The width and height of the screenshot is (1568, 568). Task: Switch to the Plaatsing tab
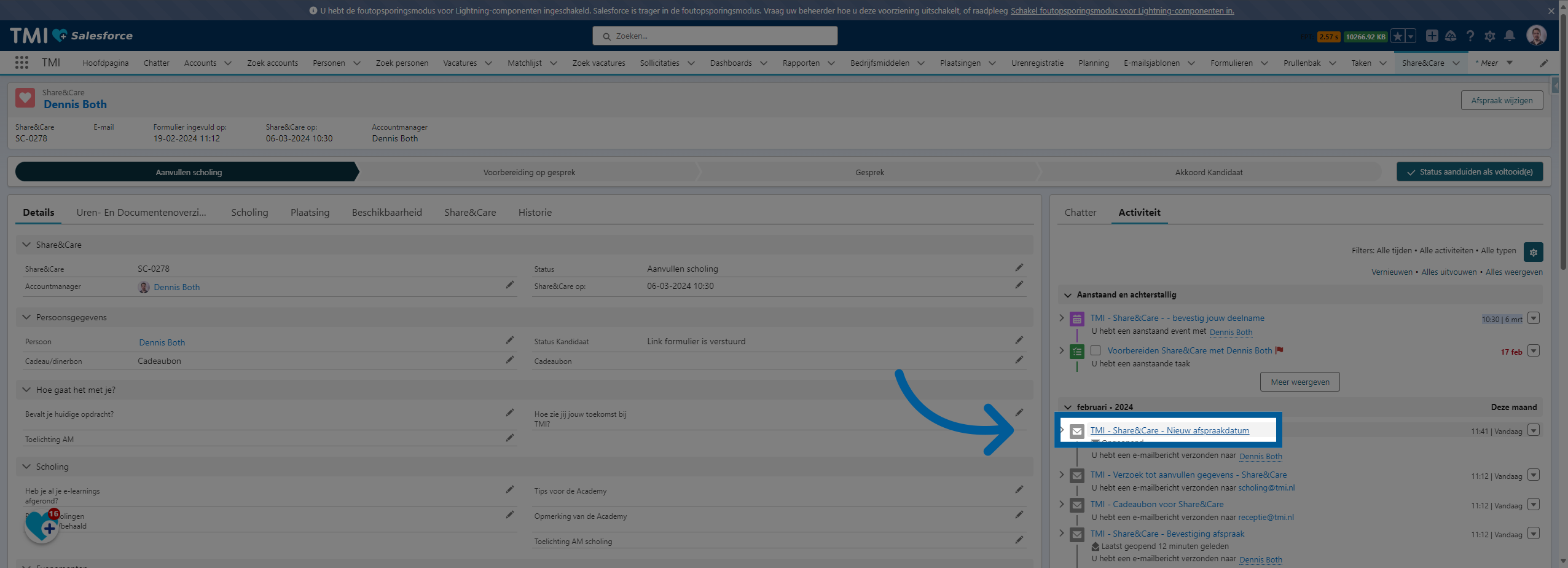(310, 213)
